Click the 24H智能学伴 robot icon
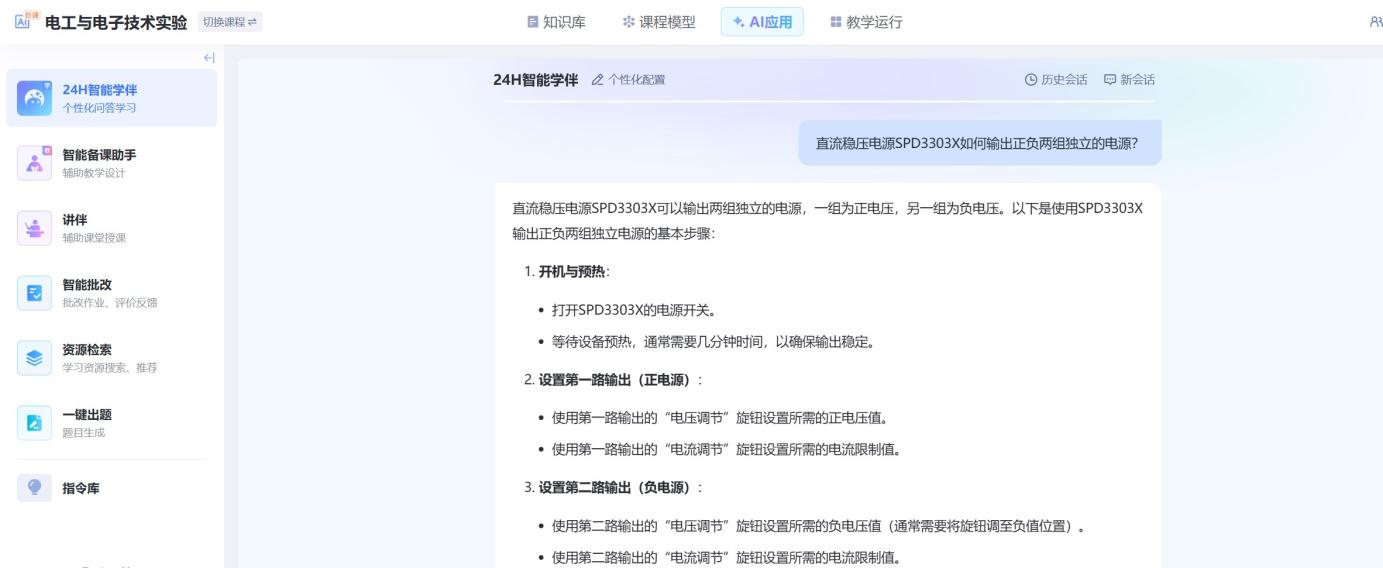Image resolution: width=1383 pixels, height=568 pixels. [35, 98]
